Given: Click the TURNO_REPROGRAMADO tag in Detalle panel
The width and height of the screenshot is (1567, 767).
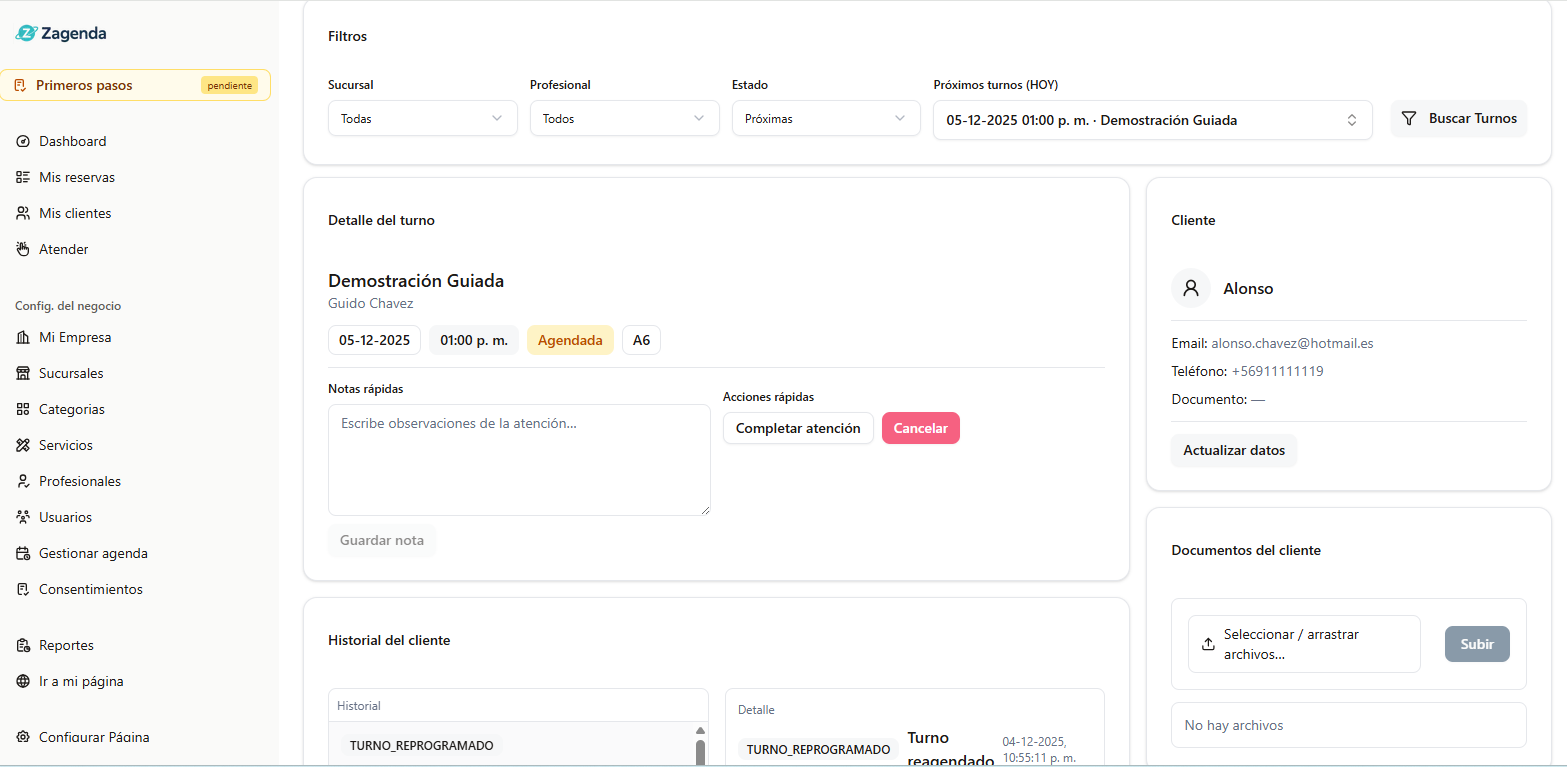Looking at the screenshot, I should [818, 749].
